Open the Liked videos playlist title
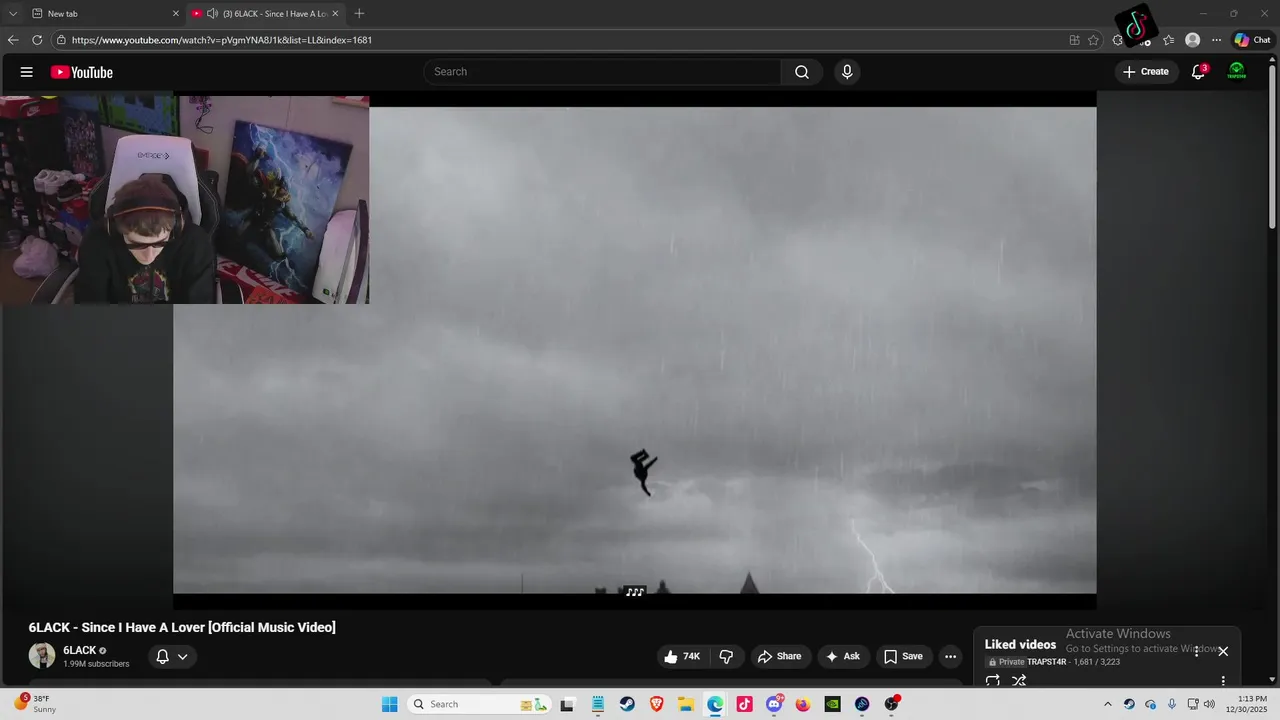 [x=1020, y=644]
